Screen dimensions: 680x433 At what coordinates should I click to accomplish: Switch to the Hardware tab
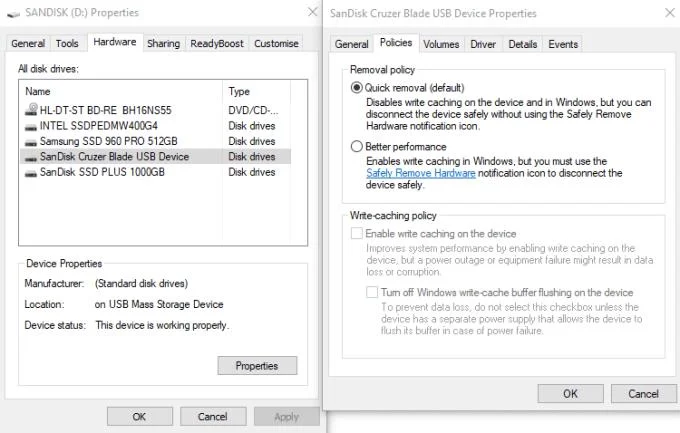[x=115, y=42]
